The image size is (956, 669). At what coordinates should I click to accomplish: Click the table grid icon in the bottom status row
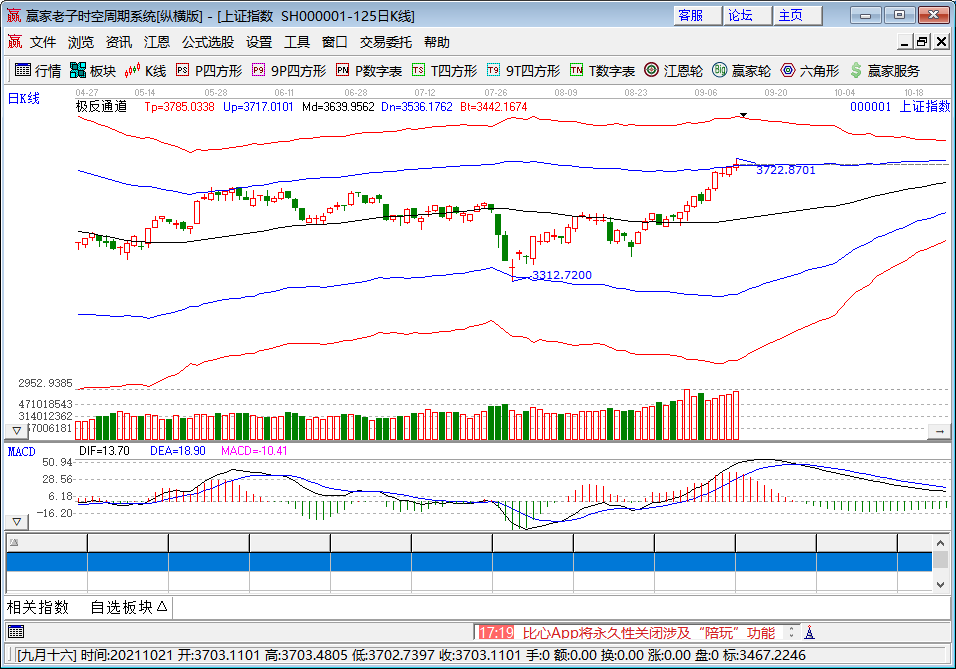pos(16,632)
